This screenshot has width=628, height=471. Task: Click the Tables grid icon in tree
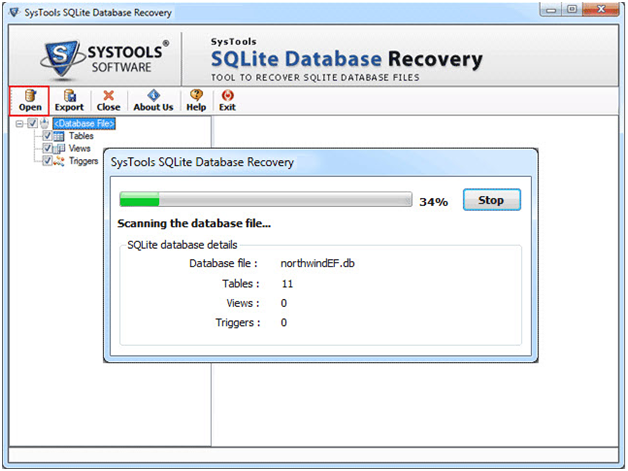click(x=59, y=136)
